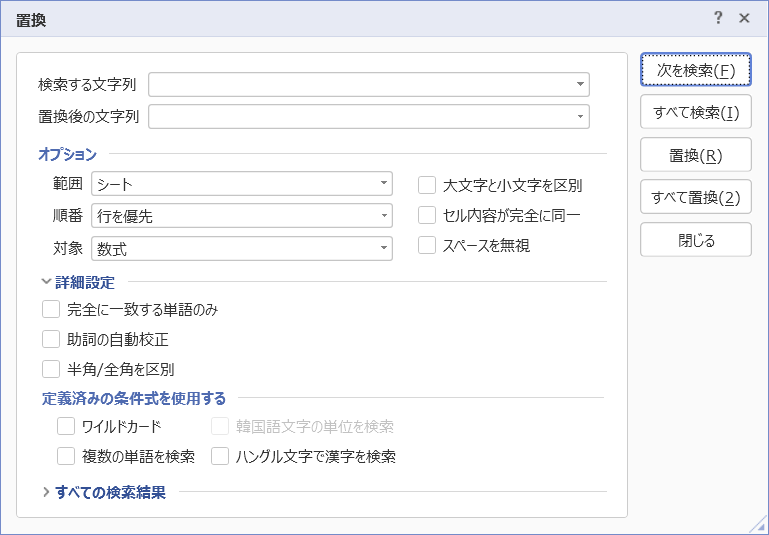Click the 閉じる button

[x=695, y=240]
